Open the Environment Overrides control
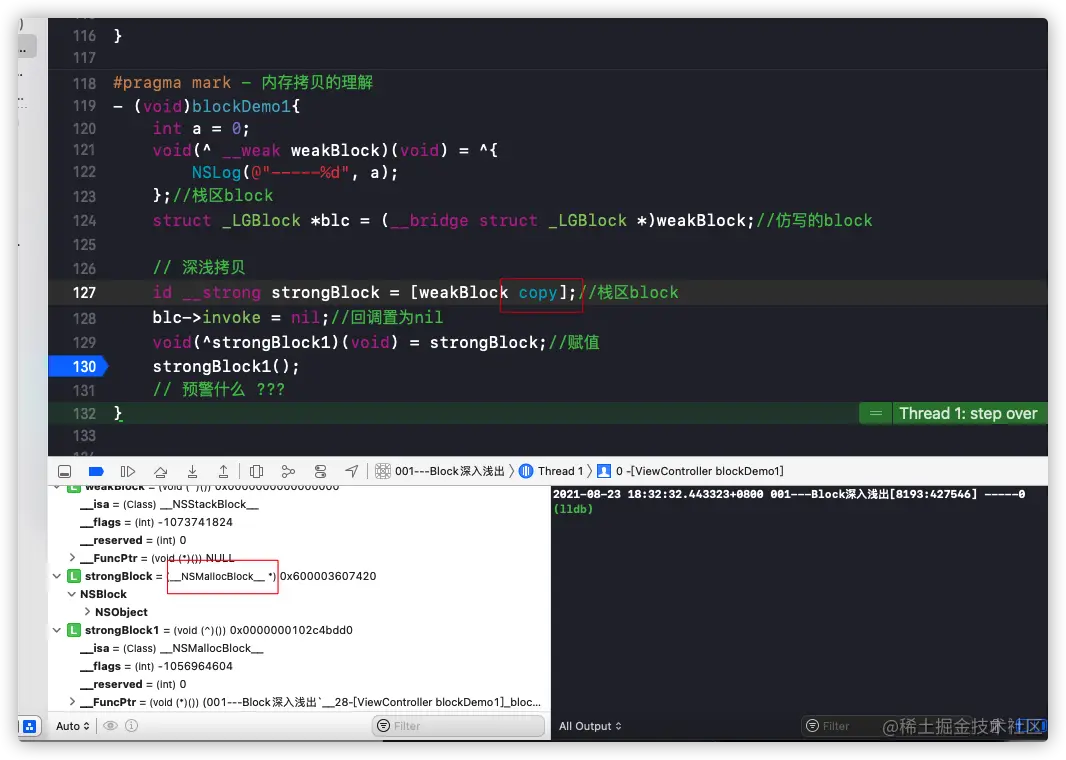Viewport: 1066px width, 760px height. tap(320, 471)
